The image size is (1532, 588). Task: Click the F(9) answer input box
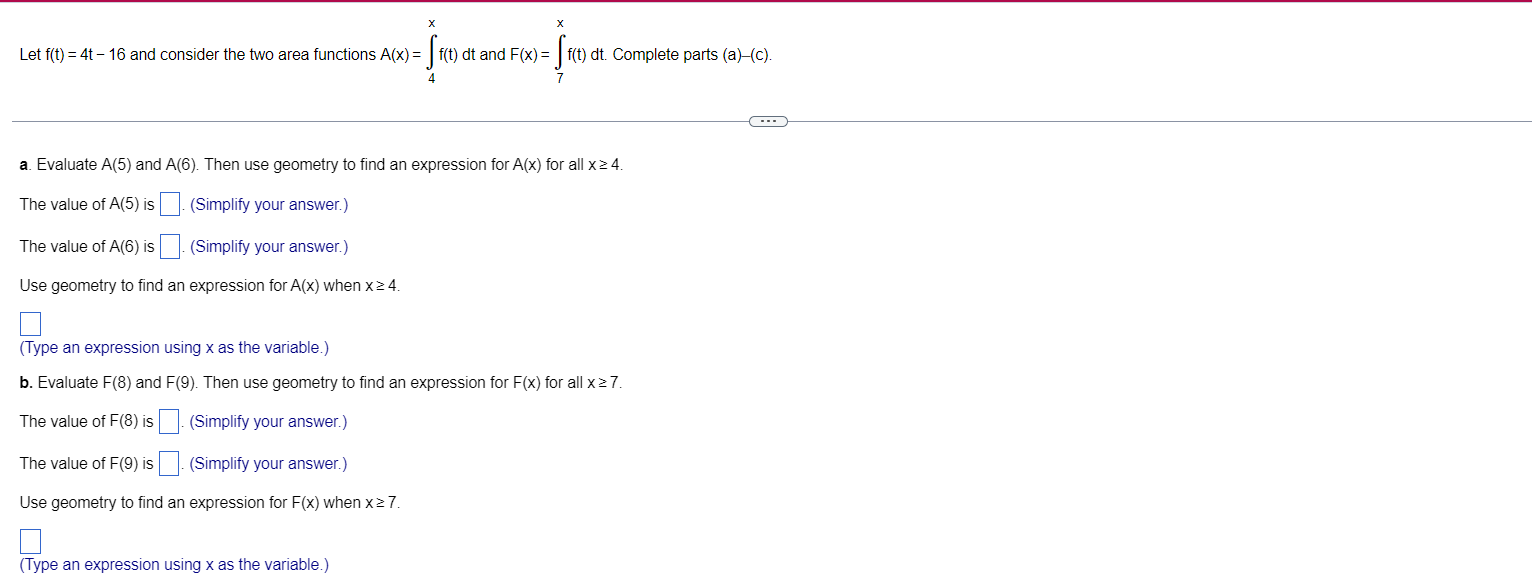click(x=168, y=462)
